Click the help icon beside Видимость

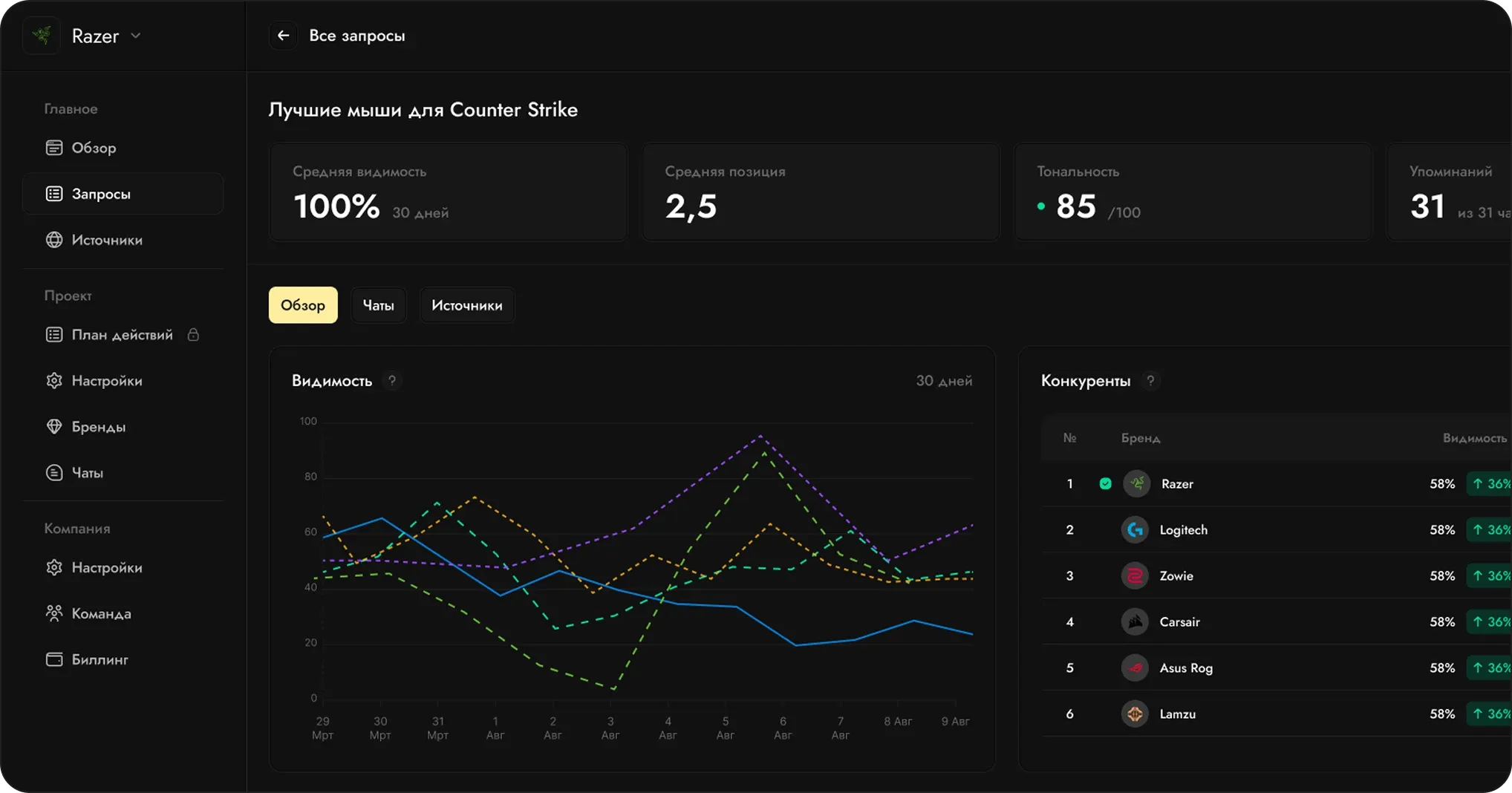click(392, 381)
